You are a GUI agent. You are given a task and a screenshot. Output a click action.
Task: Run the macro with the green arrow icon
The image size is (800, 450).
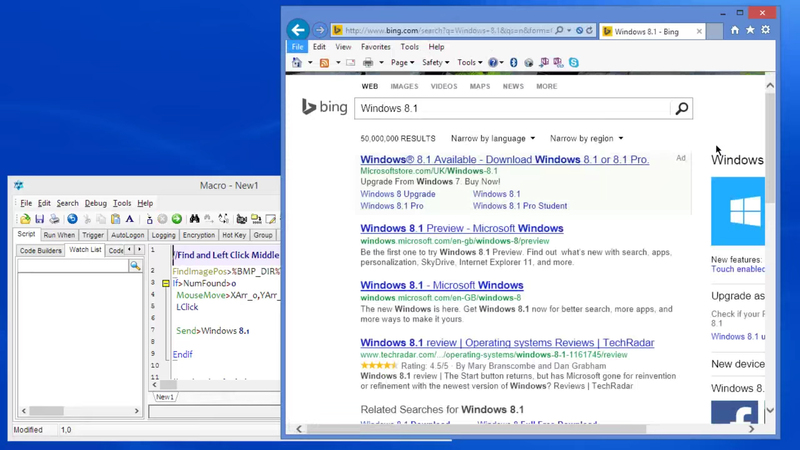point(177,219)
